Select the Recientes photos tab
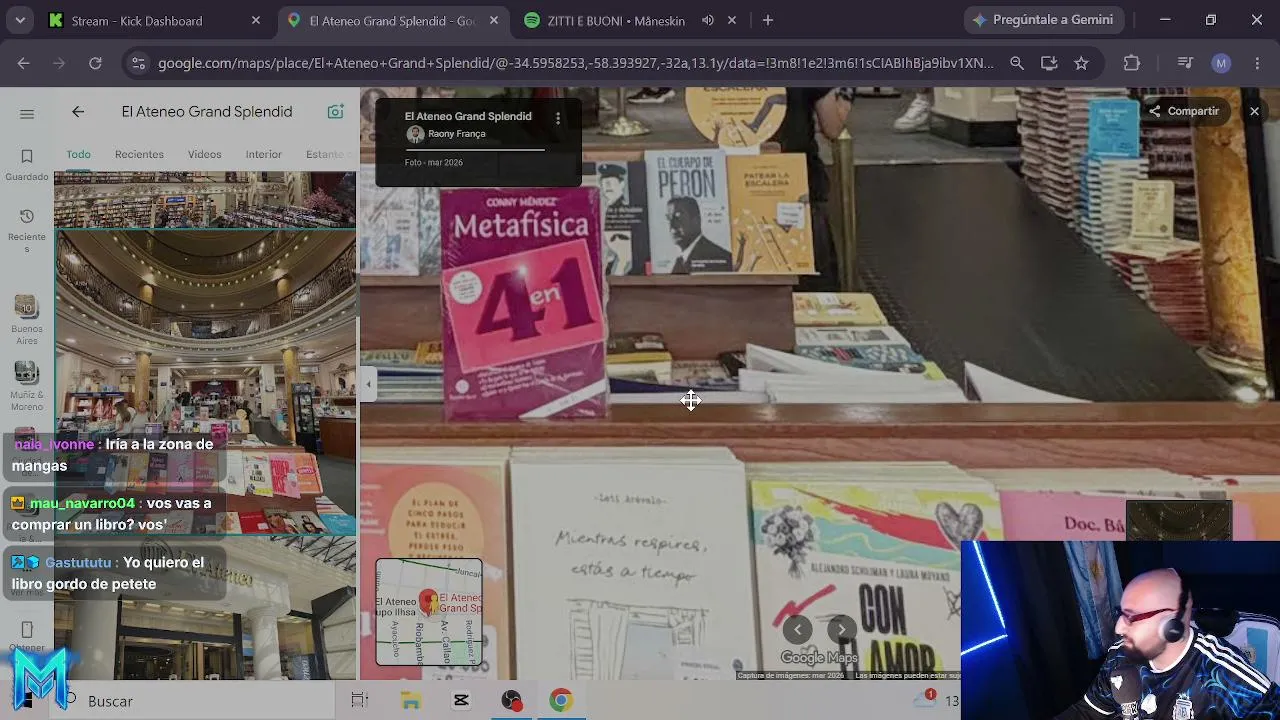The width and height of the screenshot is (1280, 720). 139,154
